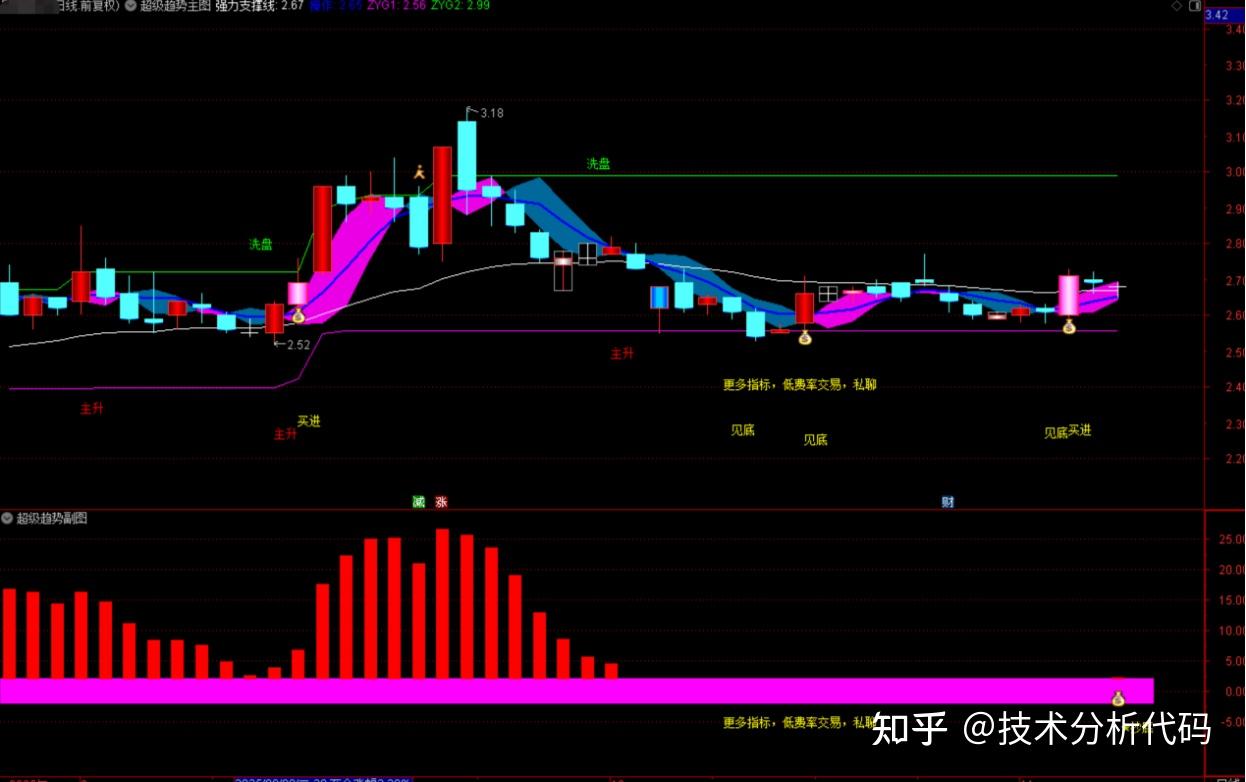Screen dimensions: 1246x782
Task: Click the upper green 洗盘 label
Action: coord(598,164)
